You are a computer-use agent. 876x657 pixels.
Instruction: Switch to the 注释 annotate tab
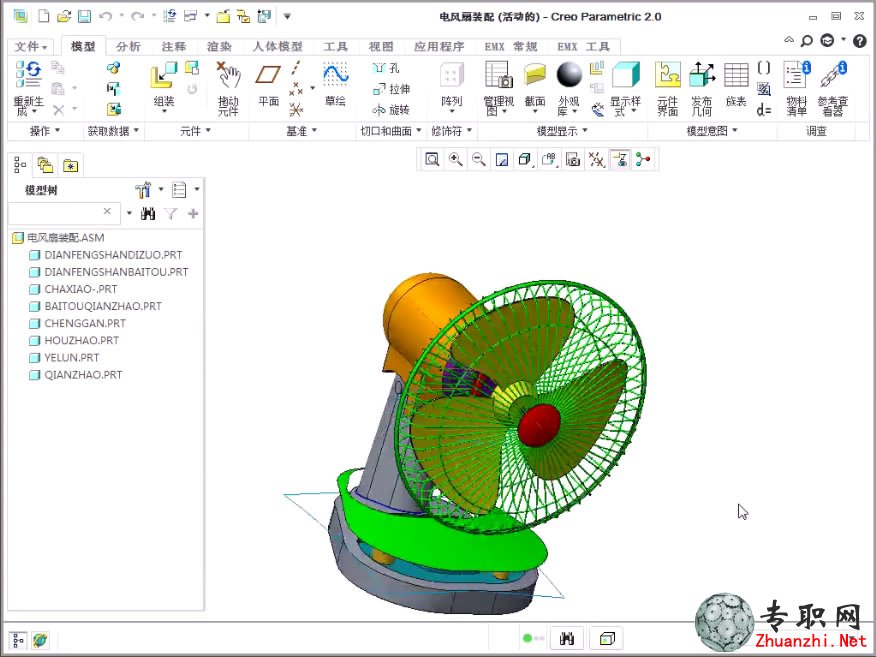pos(174,46)
